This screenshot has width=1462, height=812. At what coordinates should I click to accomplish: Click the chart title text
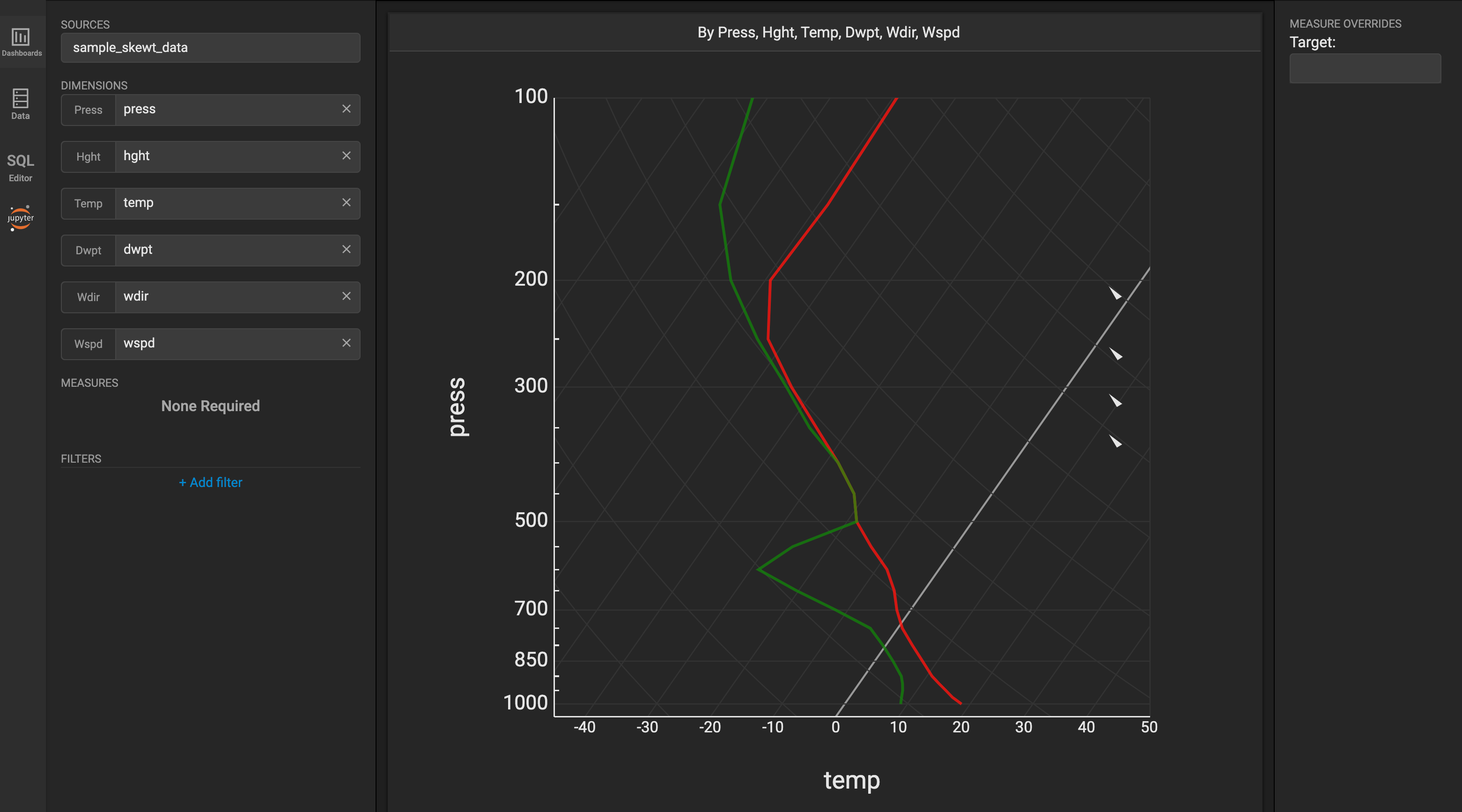pos(828,32)
